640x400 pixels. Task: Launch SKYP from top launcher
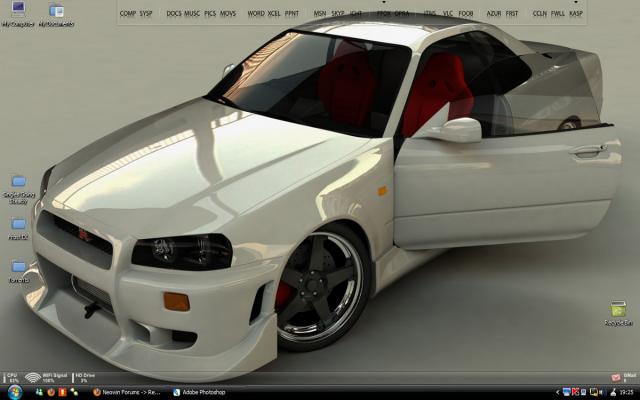[338, 13]
